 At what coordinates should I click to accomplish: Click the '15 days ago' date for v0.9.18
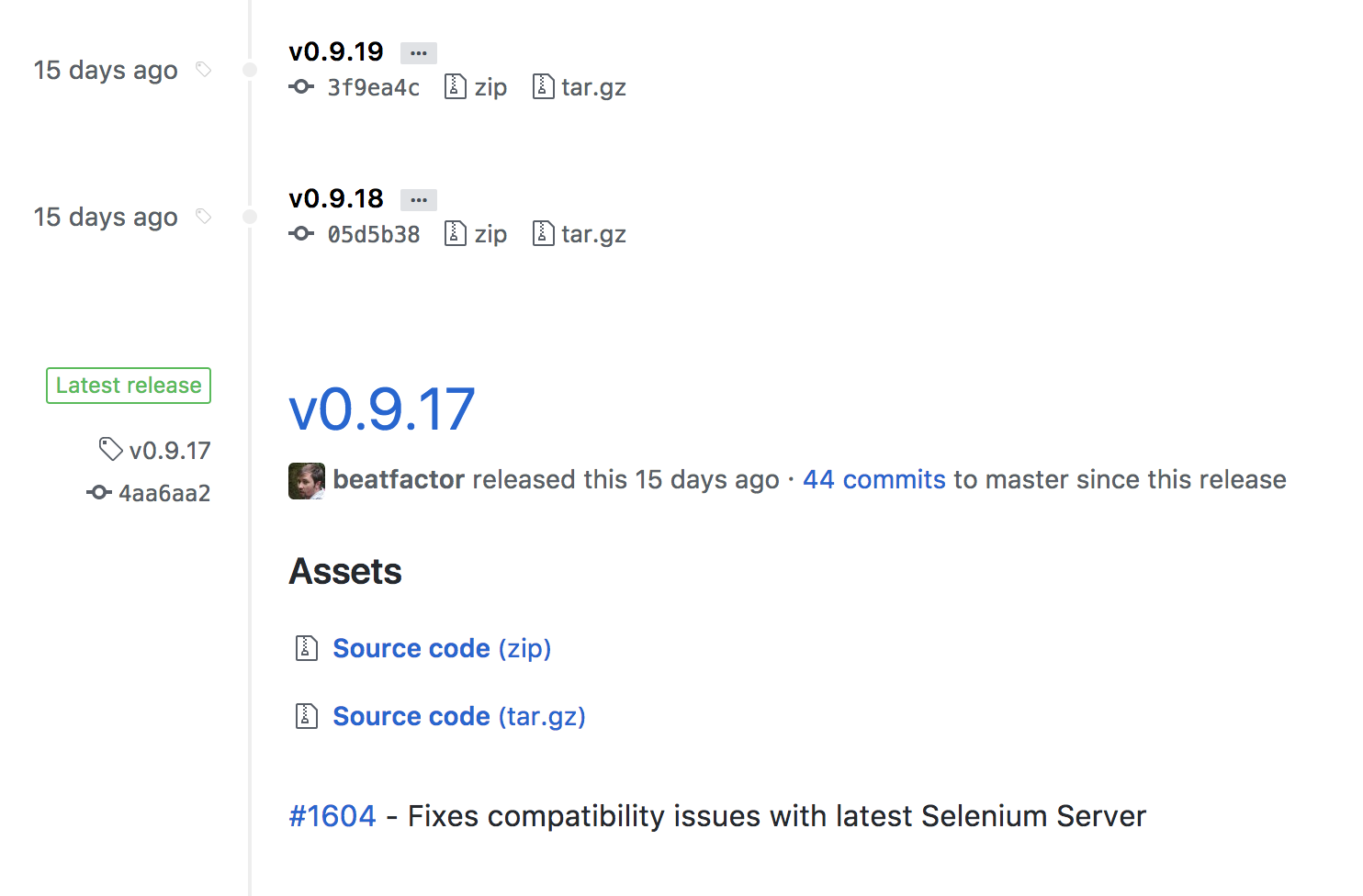pyautogui.click(x=106, y=218)
